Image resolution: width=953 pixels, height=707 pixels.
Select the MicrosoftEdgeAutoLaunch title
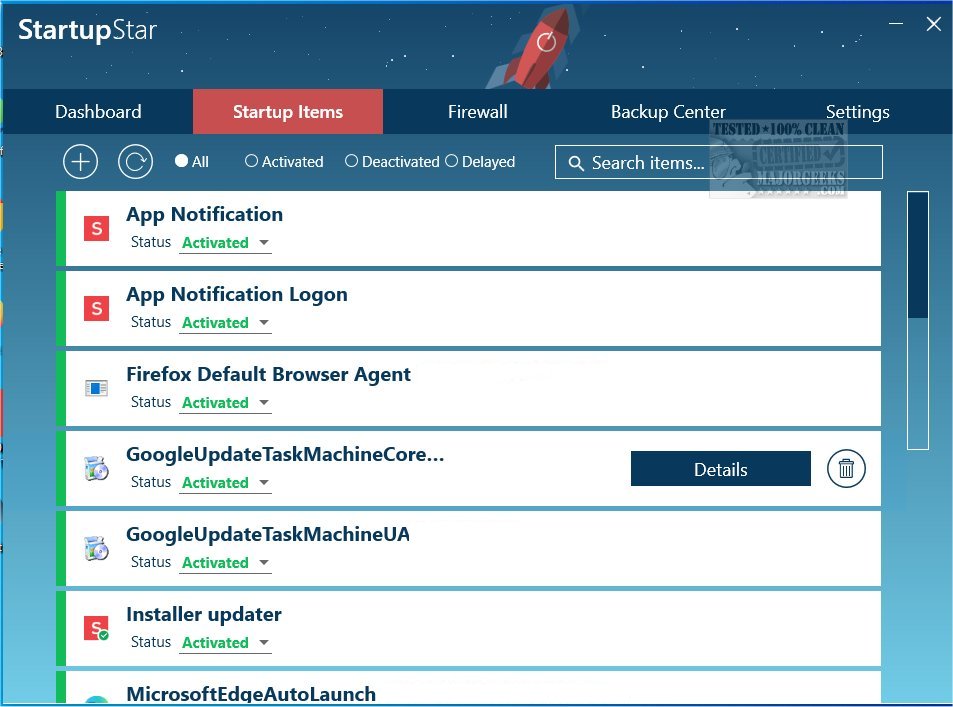point(251,694)
